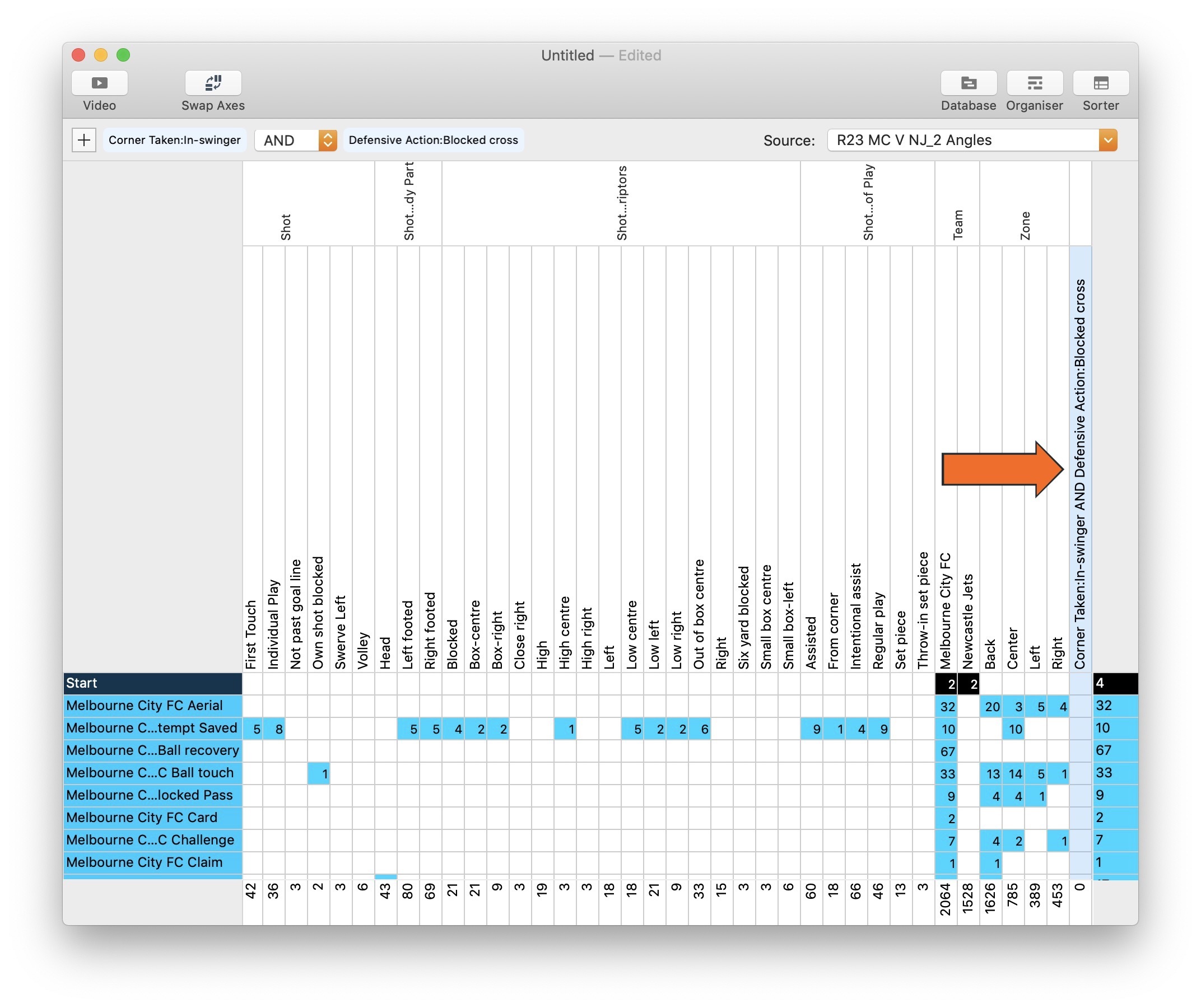Select the Melbourne City FC Claim row
The height and width of the screenshot is (1008, 1201).
point(152,862)
